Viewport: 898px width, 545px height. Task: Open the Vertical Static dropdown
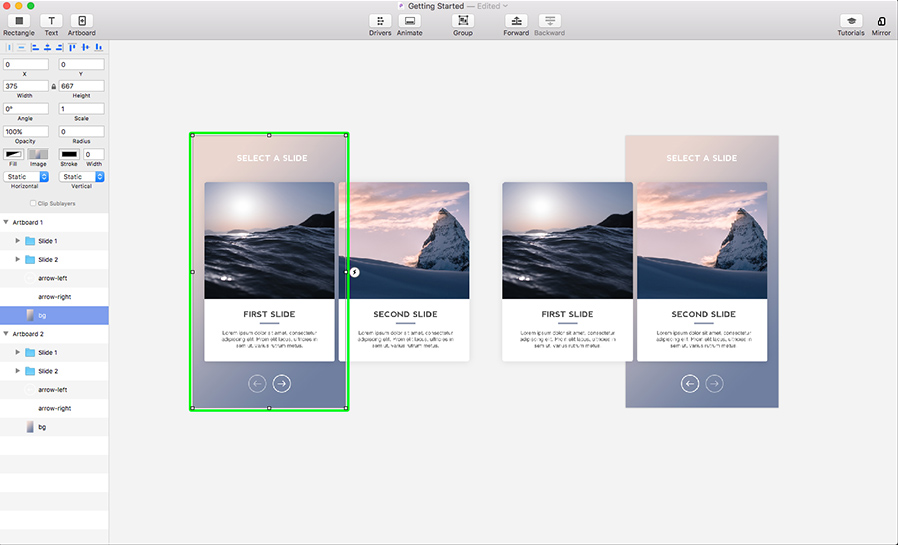pyautogui.click(x=81, y=177)
